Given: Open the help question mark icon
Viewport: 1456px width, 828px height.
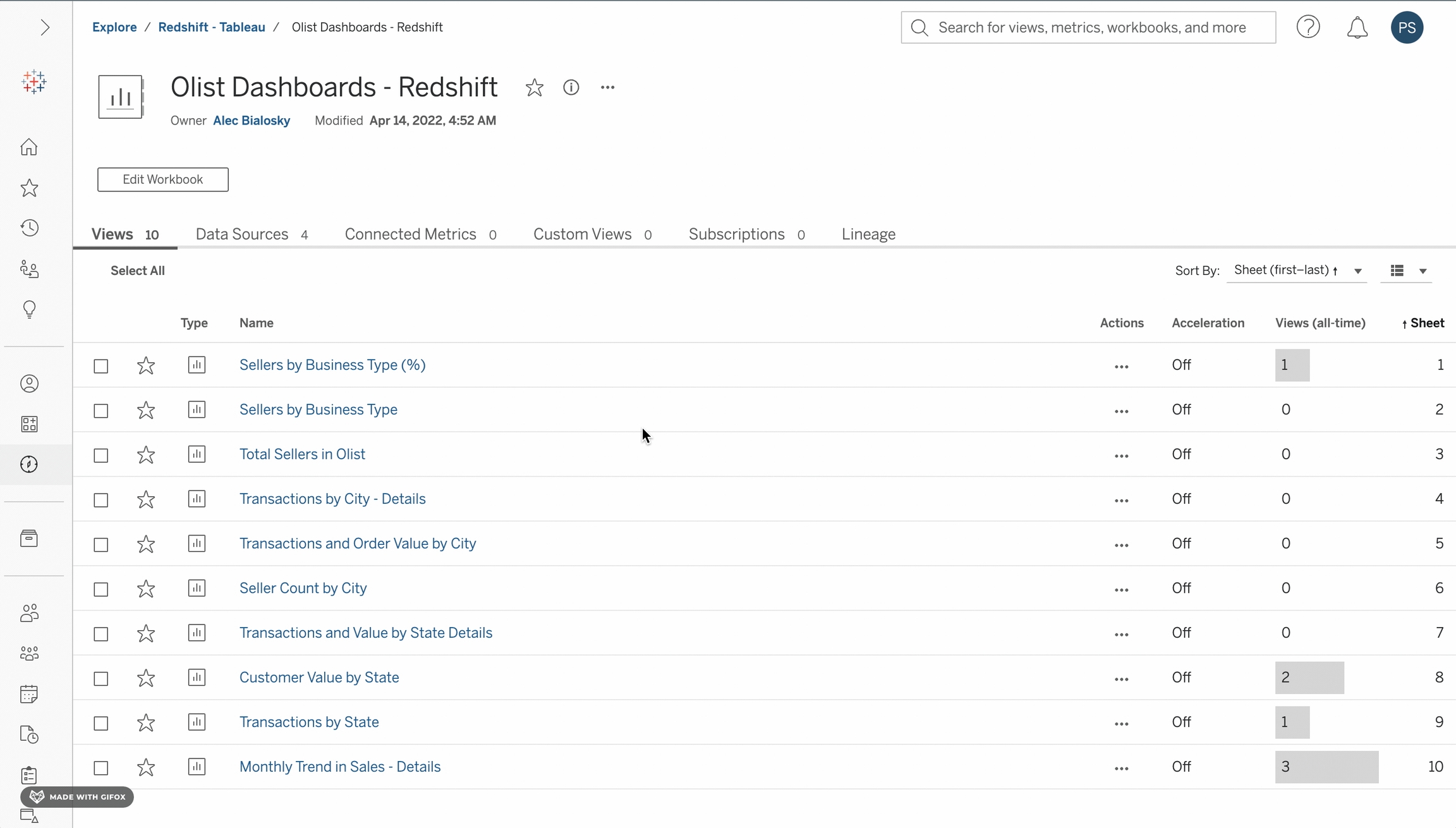Looking at the screenshot, I should tap(1308, 28).
